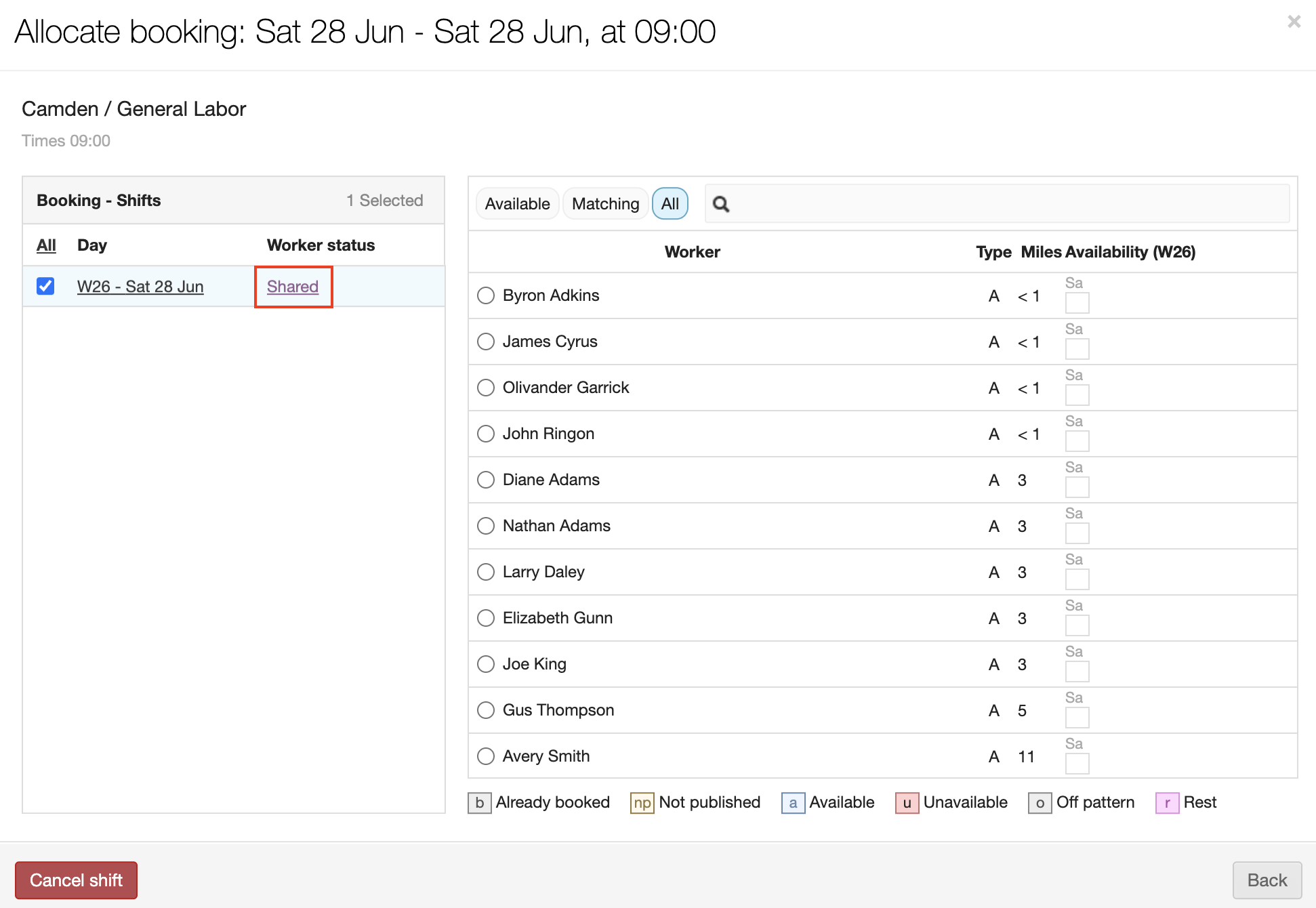Viewport: 1316px width, 908px height.
Task: Uncheck the W26 - Sat 28 Jun checkbox
Action: [45, 286]
